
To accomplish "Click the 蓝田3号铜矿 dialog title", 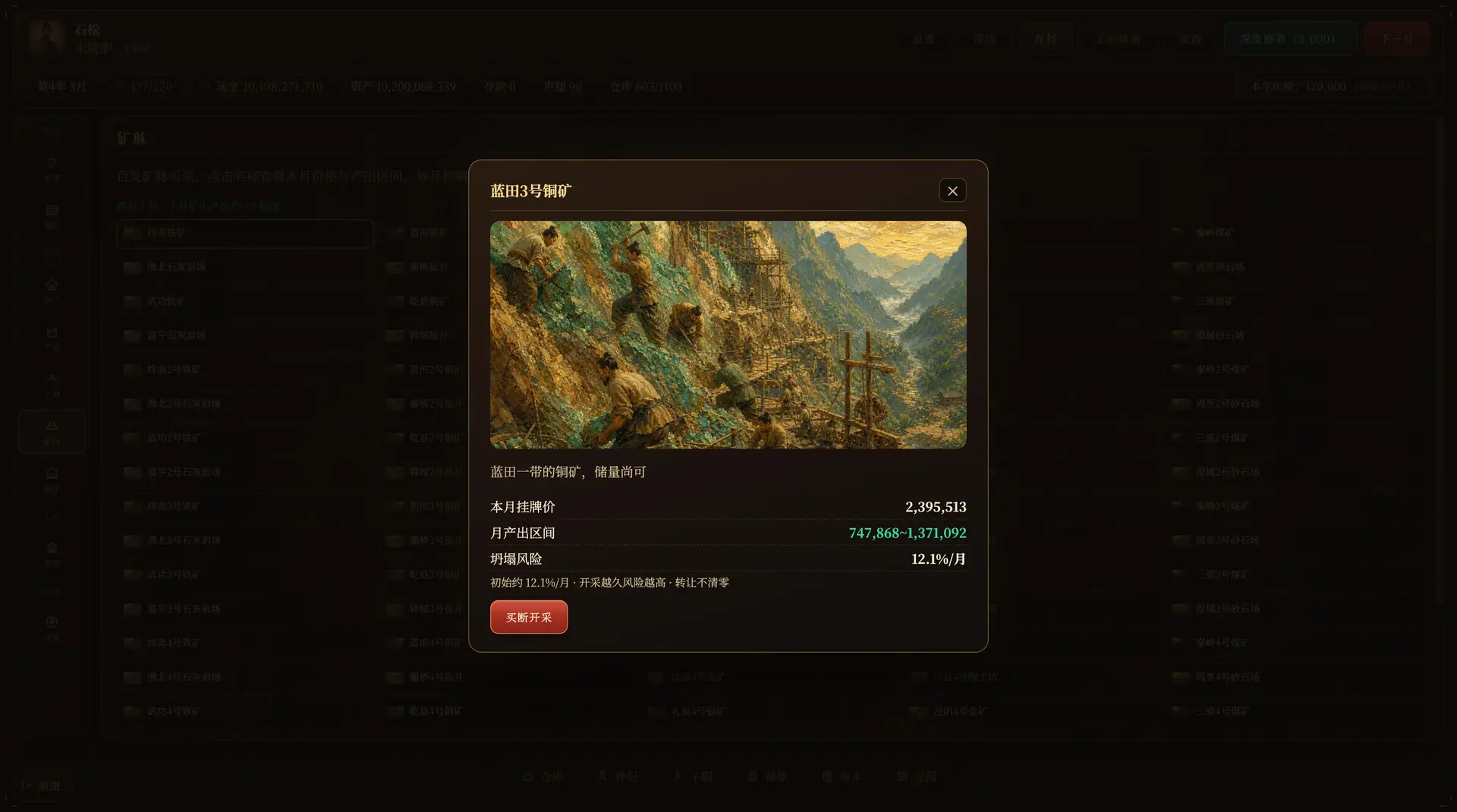I will [x=531, y=191].
